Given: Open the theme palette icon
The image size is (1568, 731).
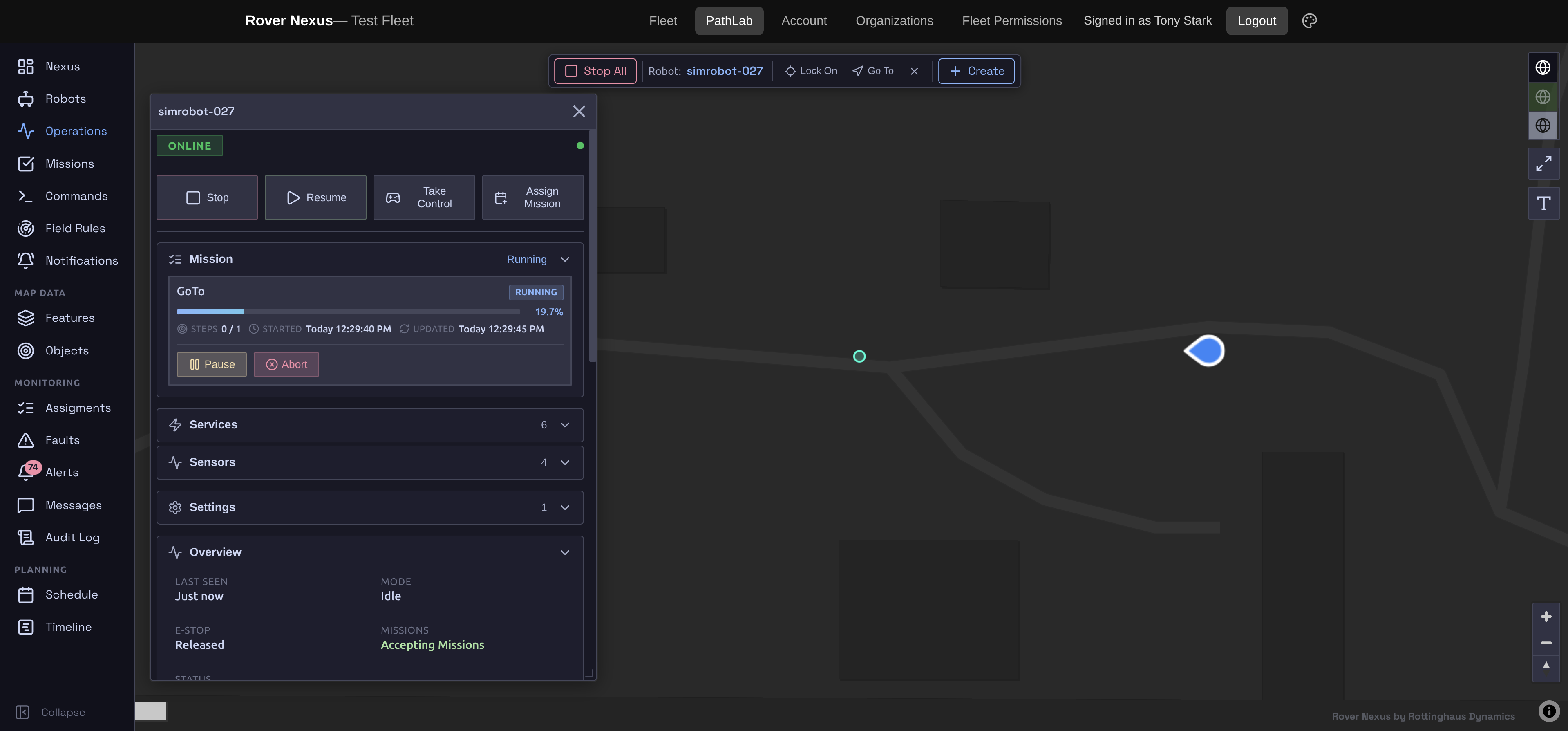Looking at the screenshot, I should tap(1309, 21).
